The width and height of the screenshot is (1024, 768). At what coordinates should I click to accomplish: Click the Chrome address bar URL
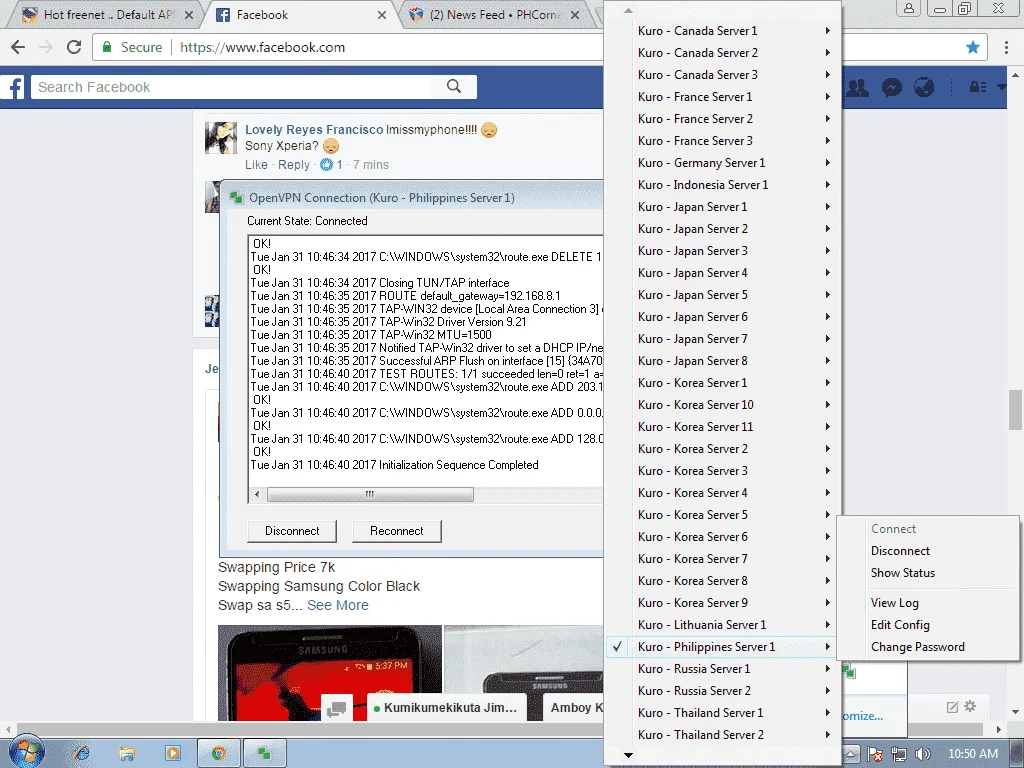[x=263, y=47]
